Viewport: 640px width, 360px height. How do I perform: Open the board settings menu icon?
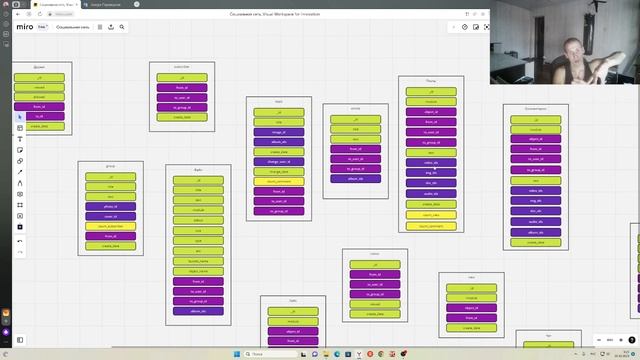(x=100, y=27)
